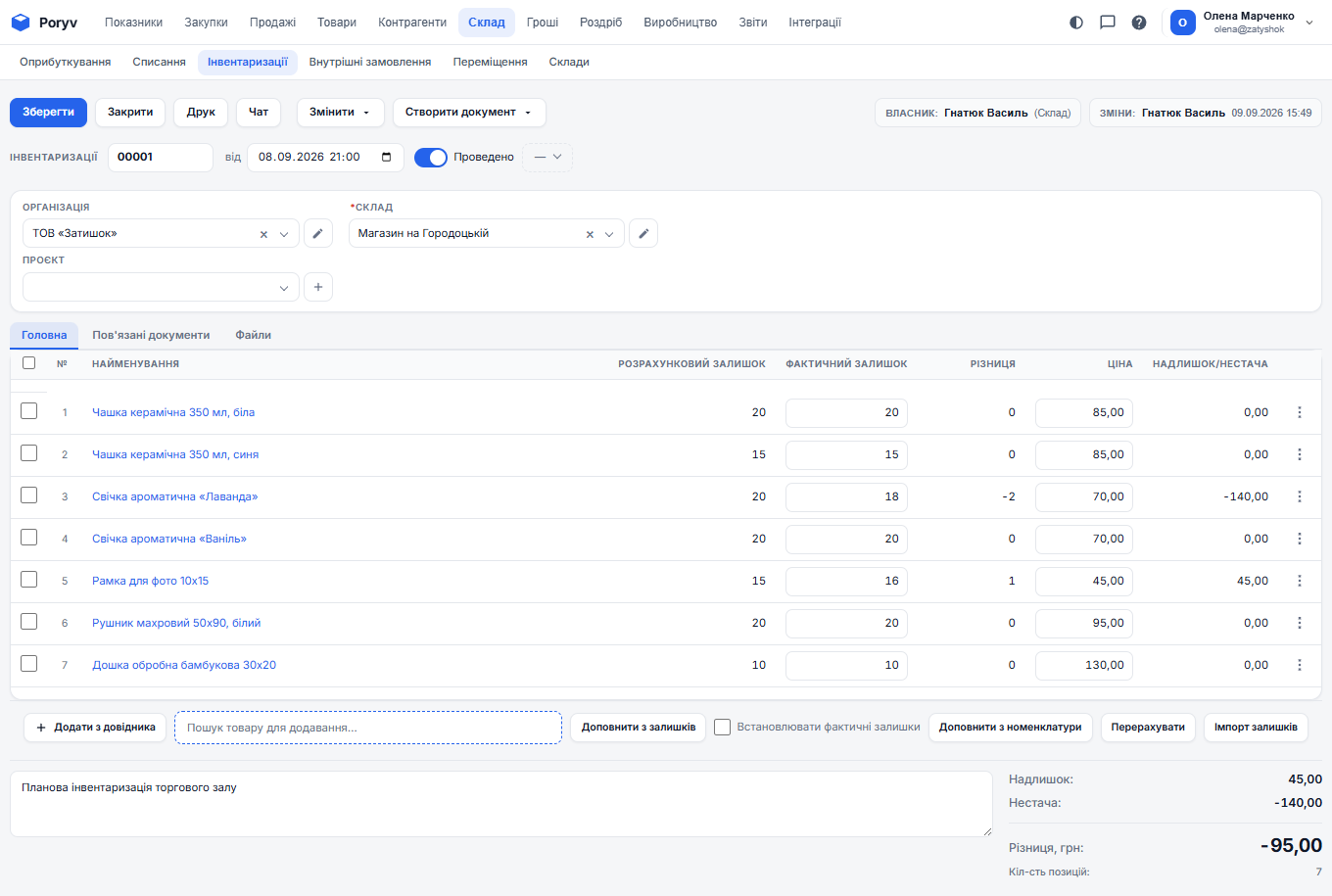
Task: Add a new project with plus button
Action: pos(318,287)
